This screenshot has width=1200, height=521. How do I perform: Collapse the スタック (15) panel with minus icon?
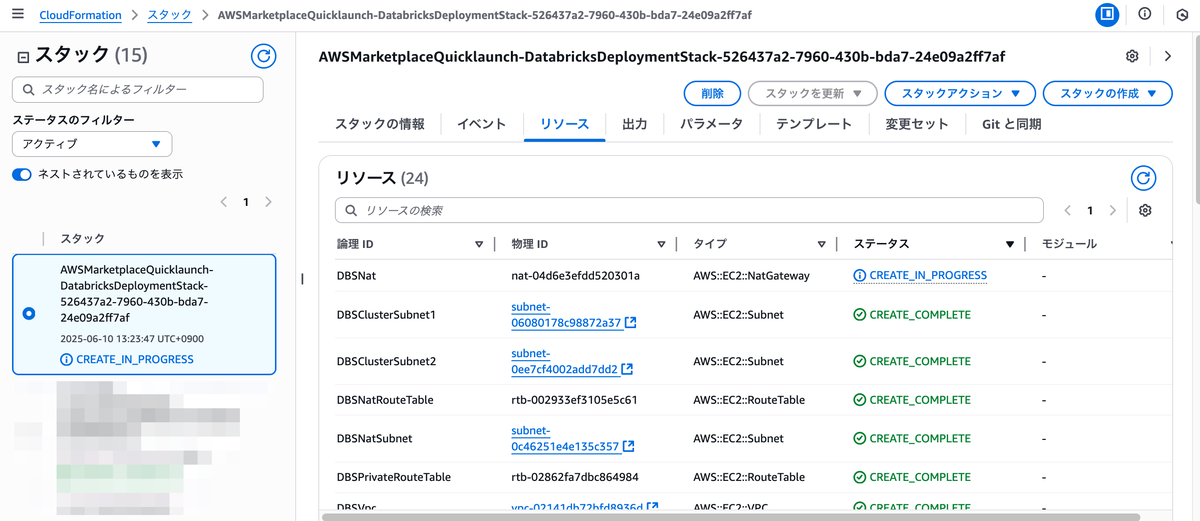pyautogui.click(x=23, y=57)
